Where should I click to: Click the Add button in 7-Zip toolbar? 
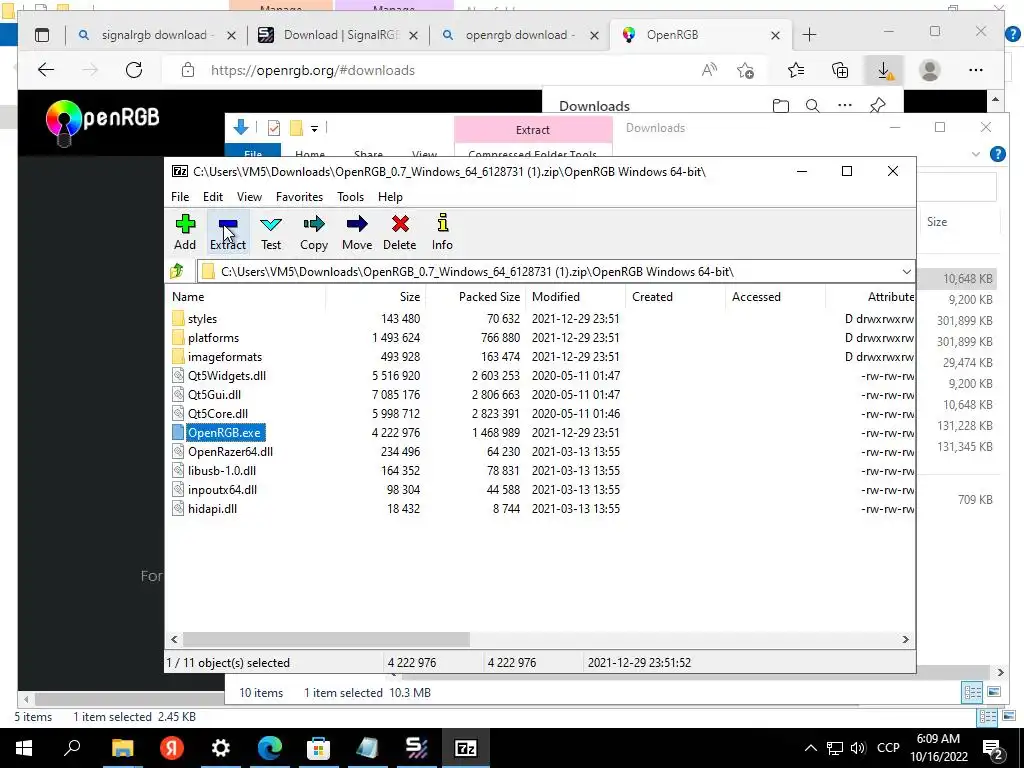point(185,232)
